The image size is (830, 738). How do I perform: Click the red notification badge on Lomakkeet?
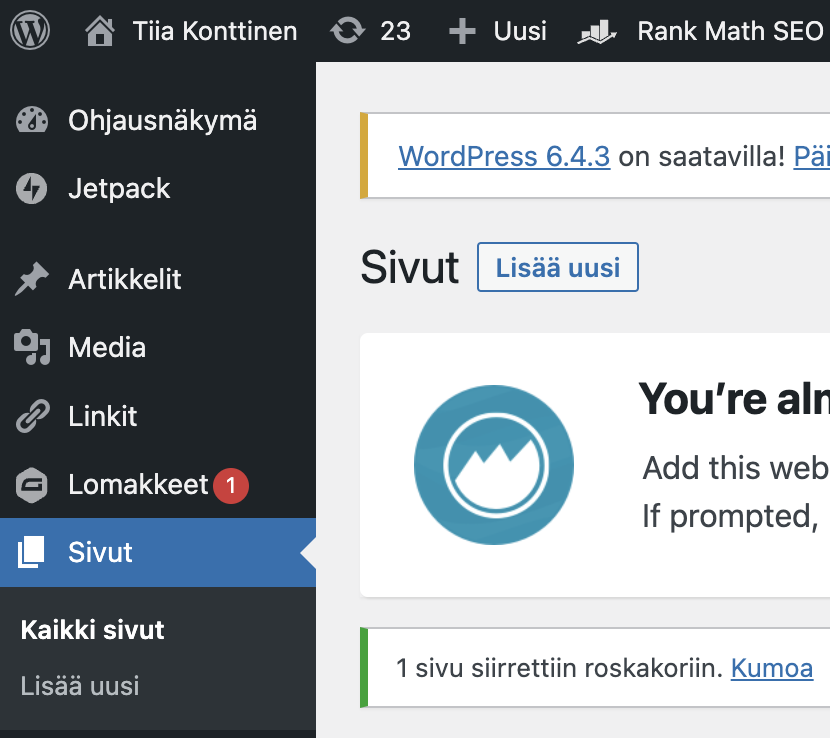[x=231, y=486]
